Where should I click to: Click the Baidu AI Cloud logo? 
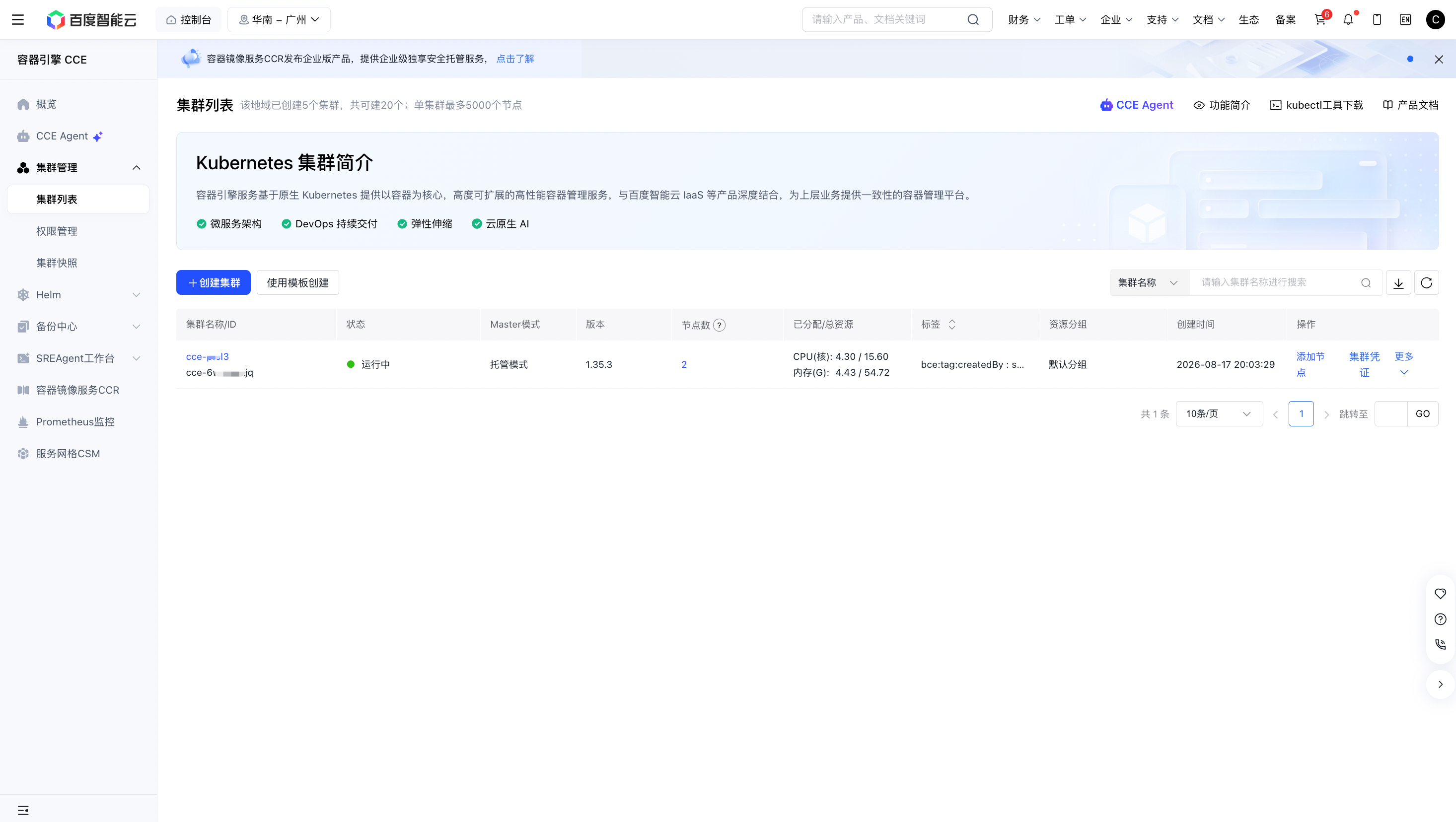91,20
